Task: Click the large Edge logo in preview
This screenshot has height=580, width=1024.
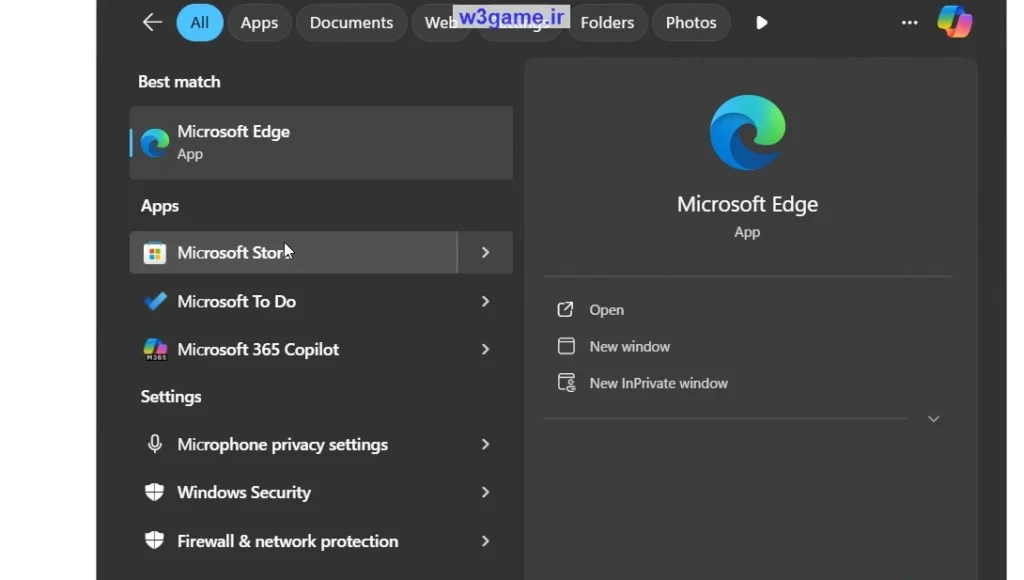Action: [748, 133]
